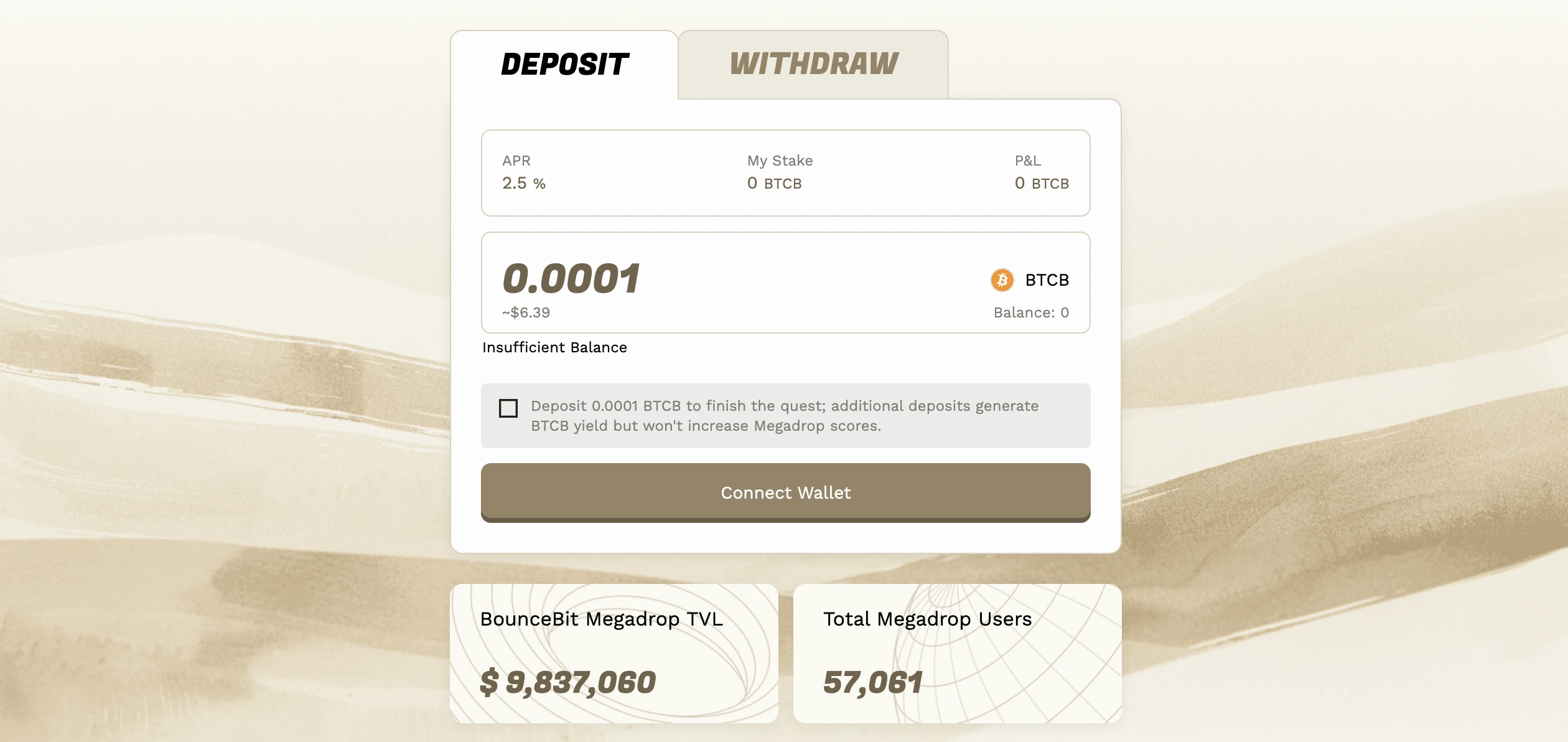Screen dimensions: 1568x742
Task: Click Connect Wallet button
Action: coord(785,491)
